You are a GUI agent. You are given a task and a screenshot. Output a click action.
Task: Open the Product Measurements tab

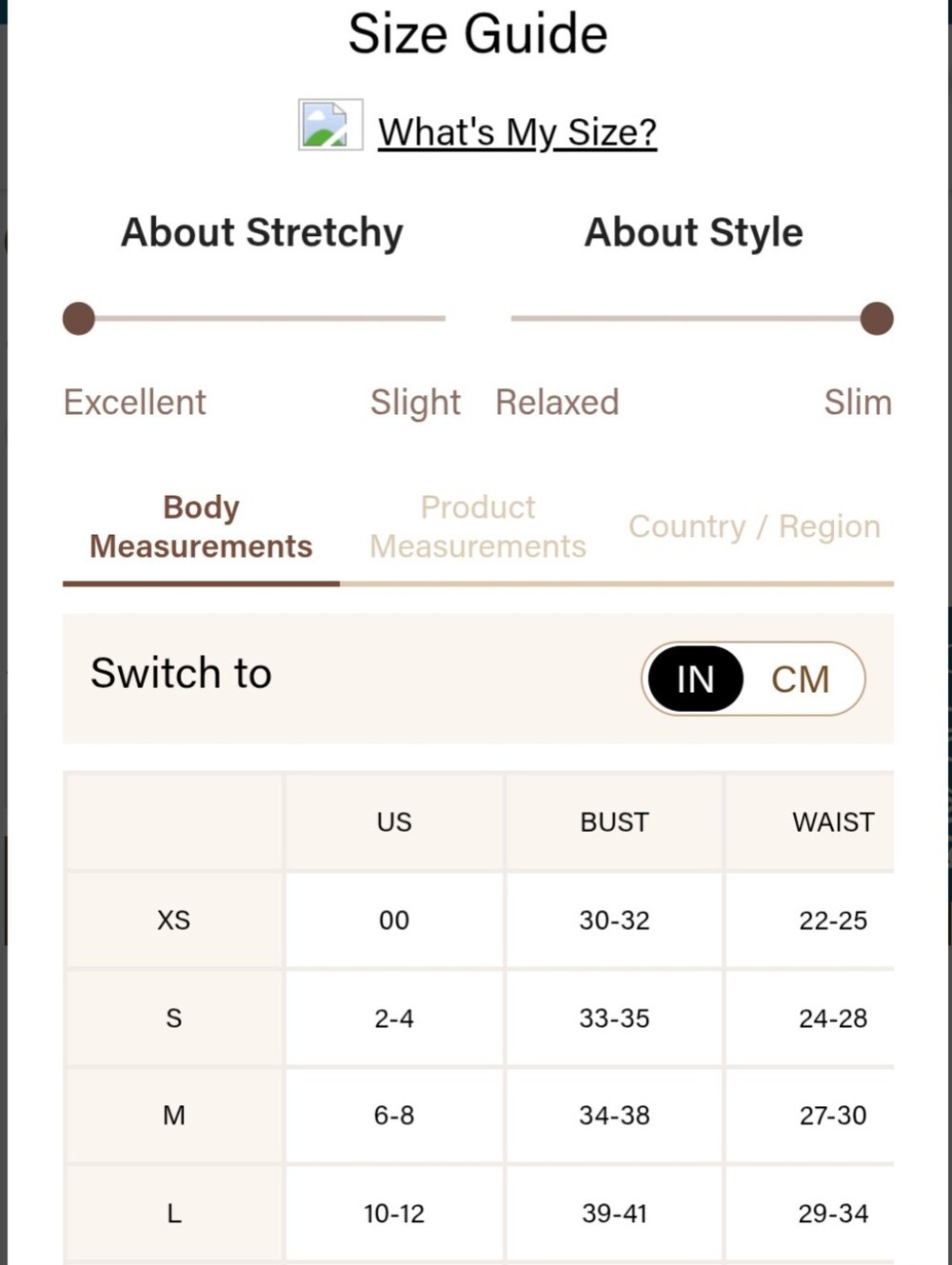click(478, 526)
